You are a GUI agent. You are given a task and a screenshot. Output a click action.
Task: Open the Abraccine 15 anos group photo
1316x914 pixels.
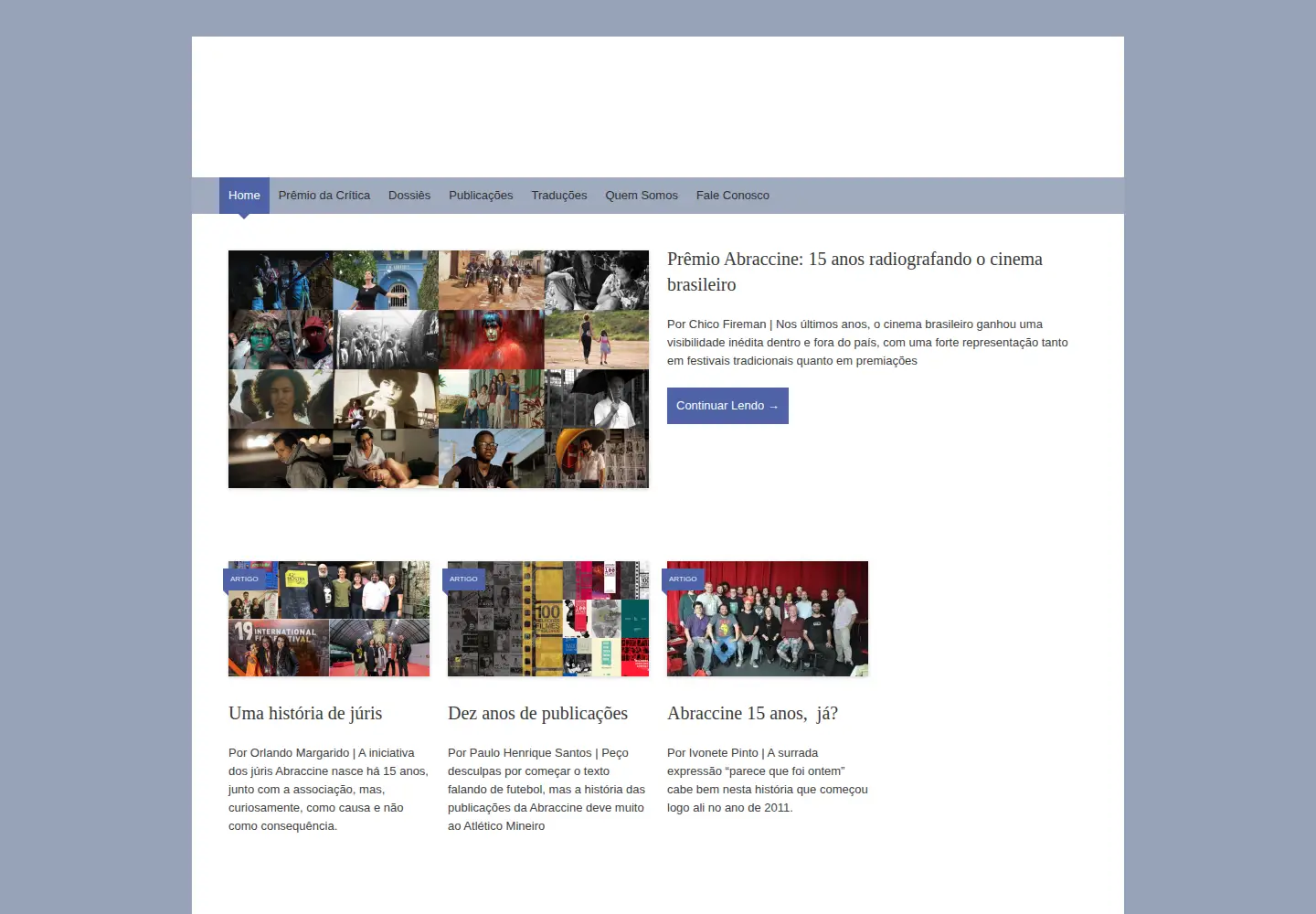pyautogui.click(x=768, y=619)
